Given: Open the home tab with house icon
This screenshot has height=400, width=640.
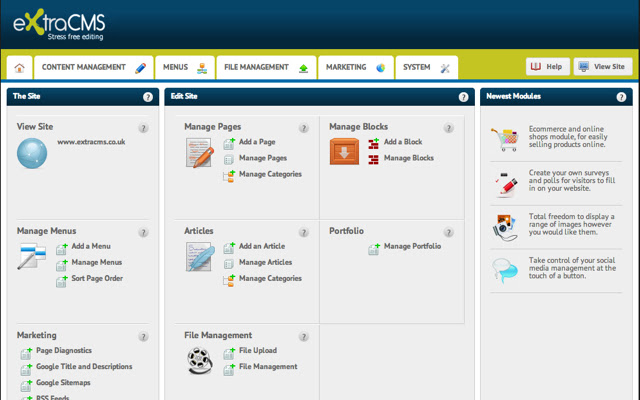Looking at the screenshot, I should (x=19, y=67).
